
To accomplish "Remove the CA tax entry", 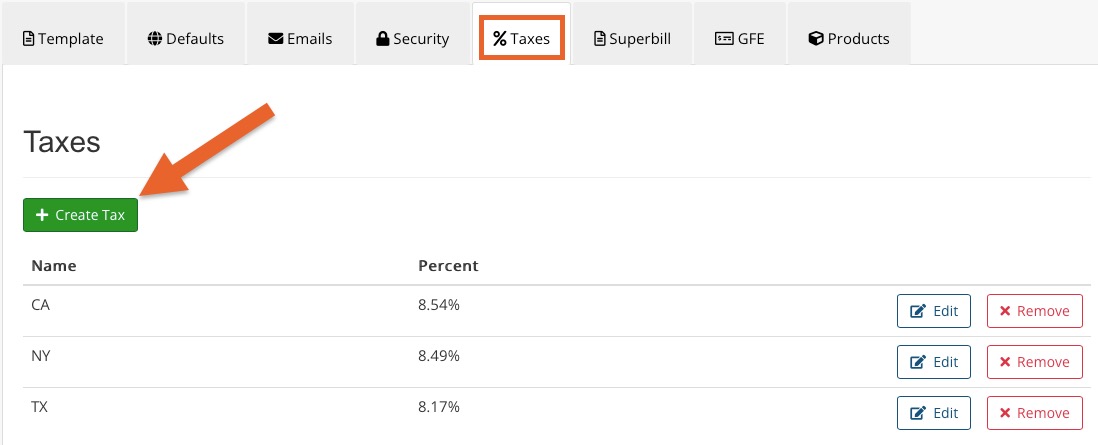I will click(1034, 311).
